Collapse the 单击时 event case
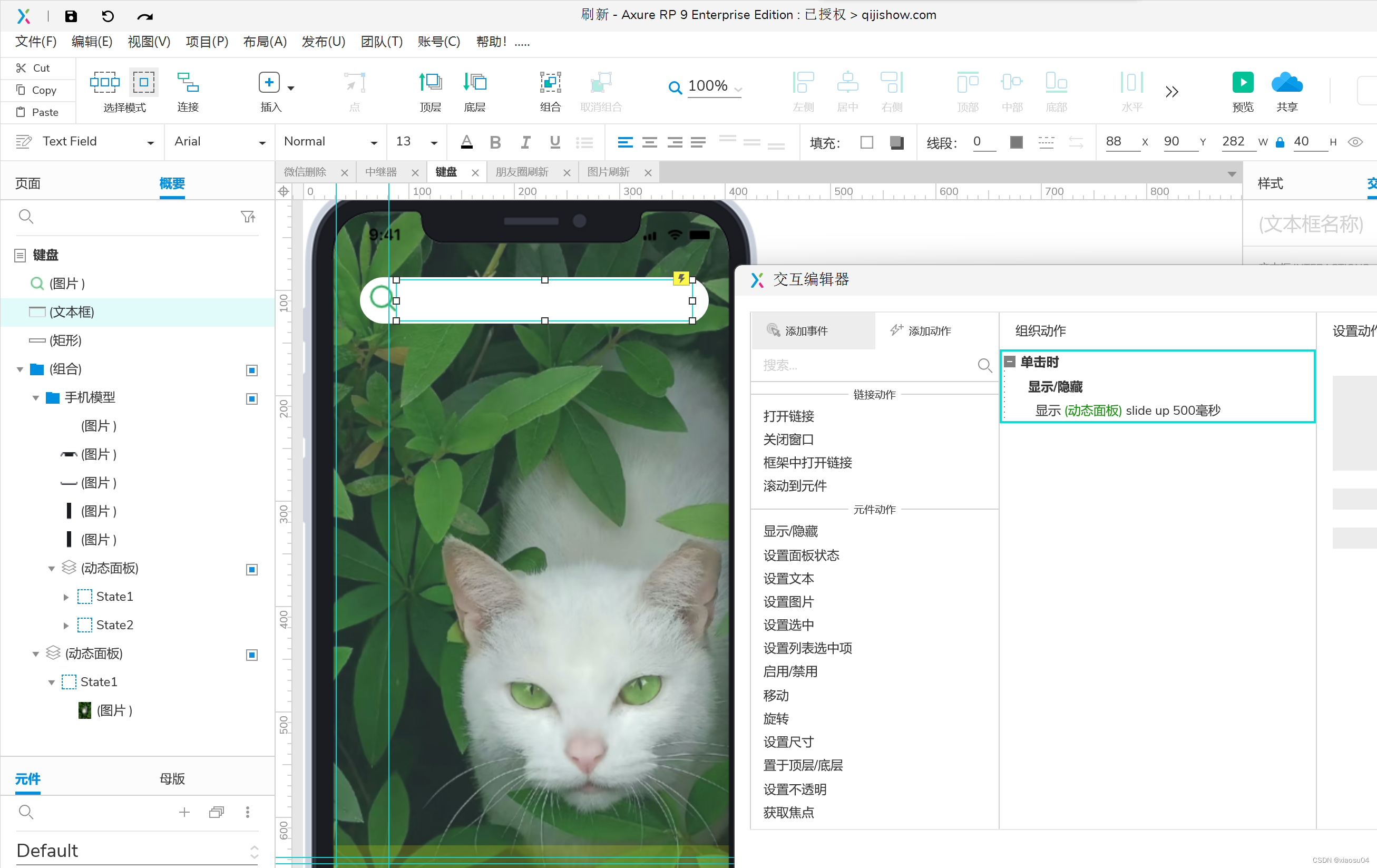This screenshot has width=1377, height=868. [1010, 362]
